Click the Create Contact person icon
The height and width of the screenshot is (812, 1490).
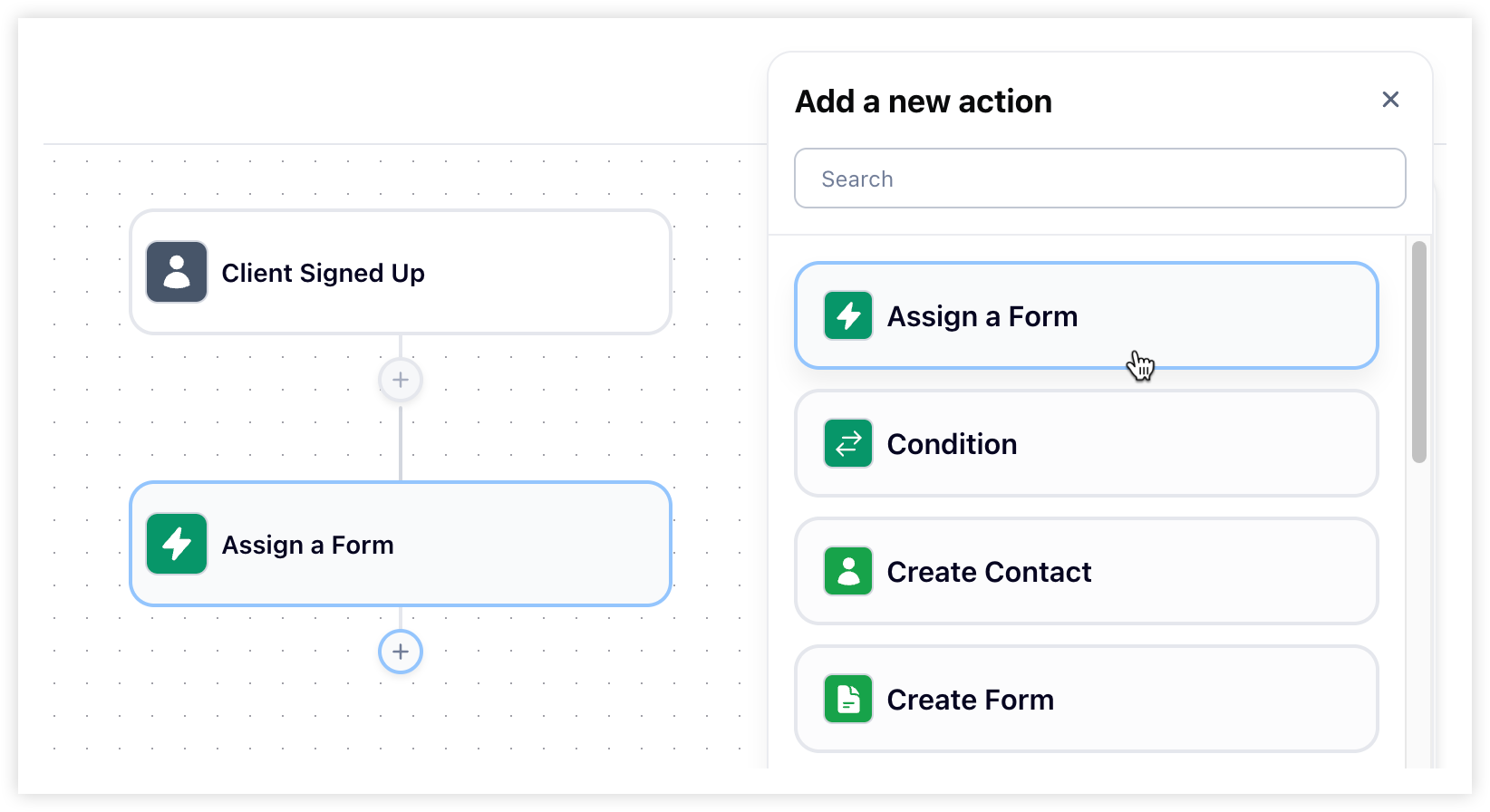(848, 571)
